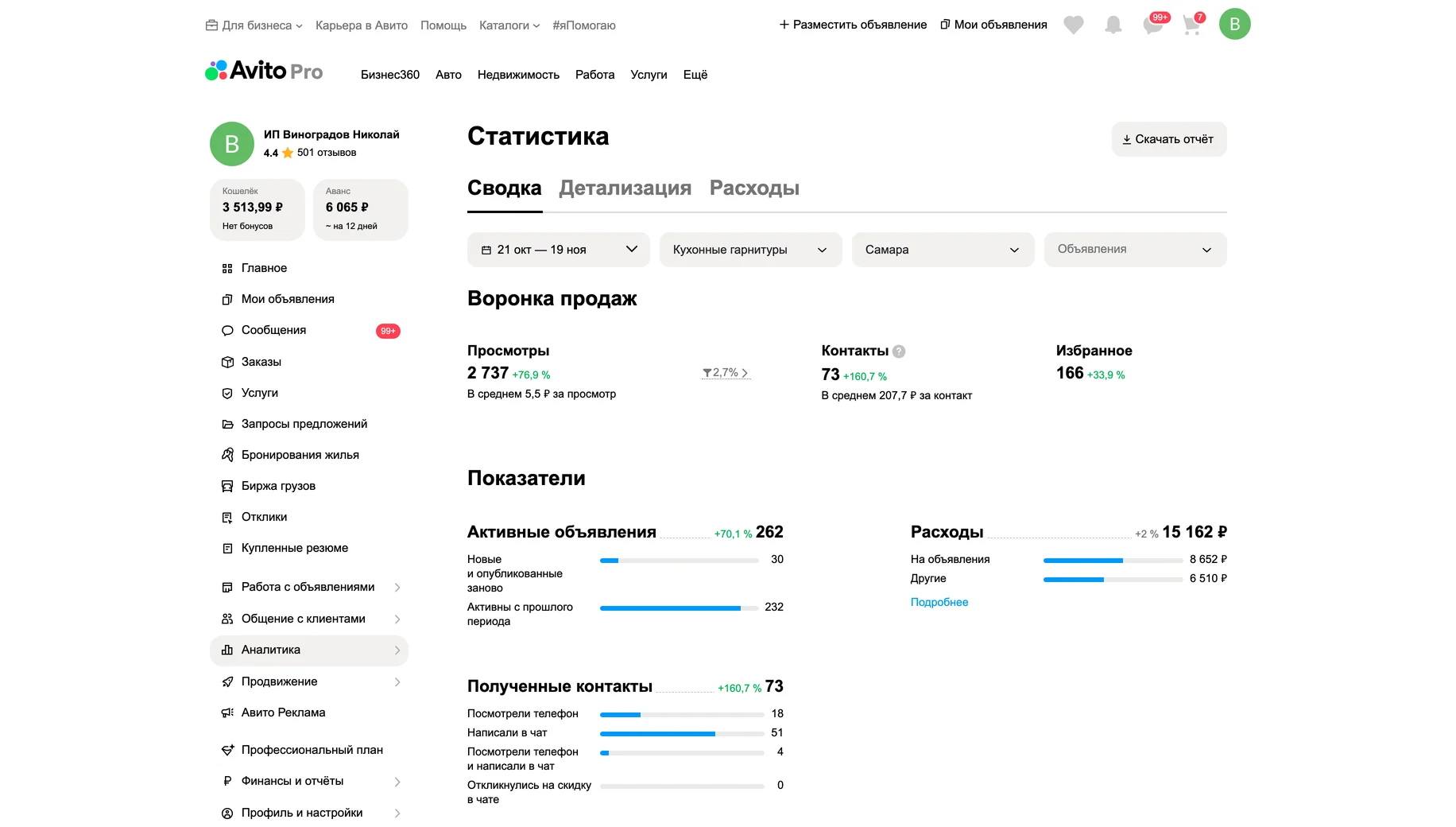
Task: Click the Запросы предложений folder icon
Action: [x=227, y=425]
